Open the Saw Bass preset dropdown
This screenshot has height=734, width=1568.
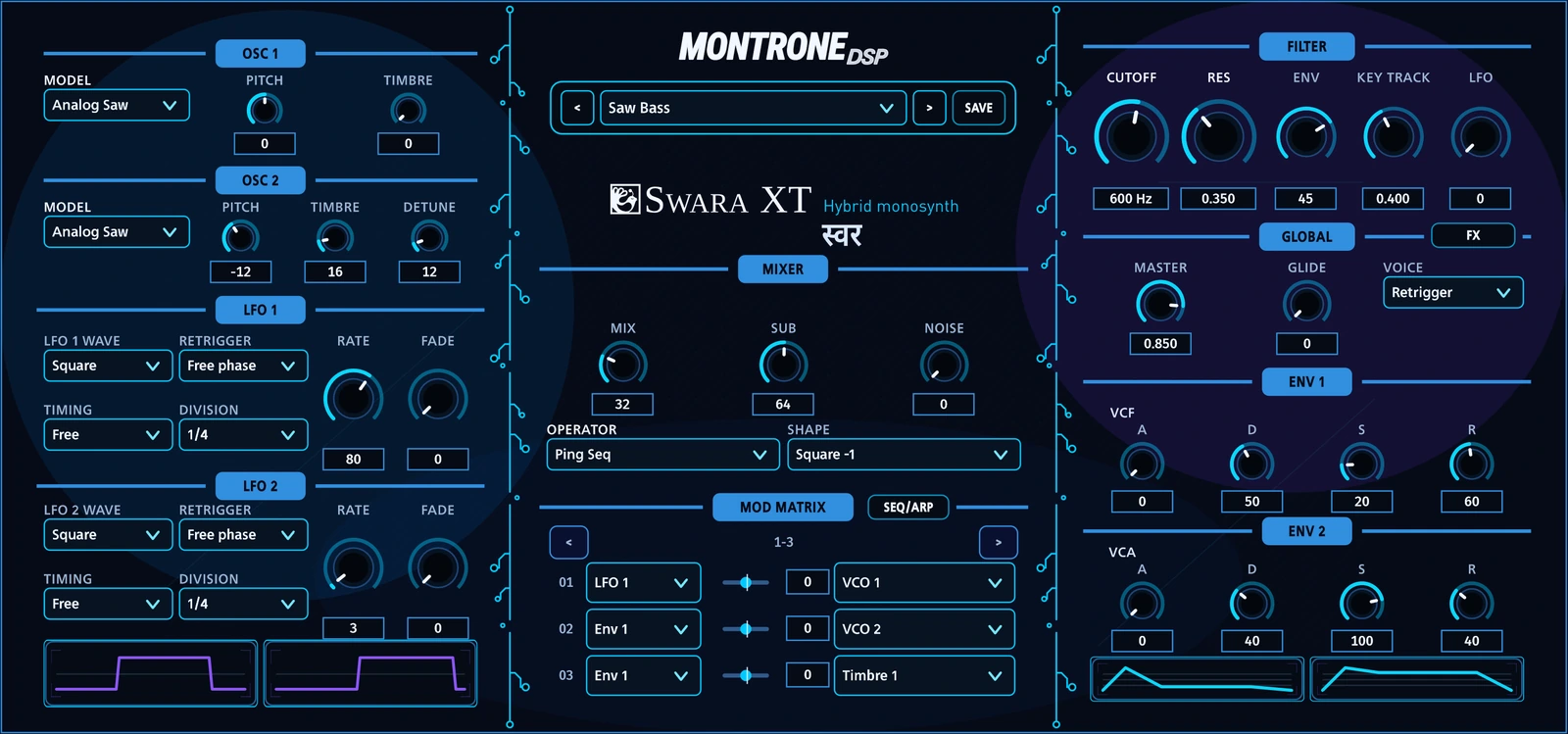click(752, 108)
